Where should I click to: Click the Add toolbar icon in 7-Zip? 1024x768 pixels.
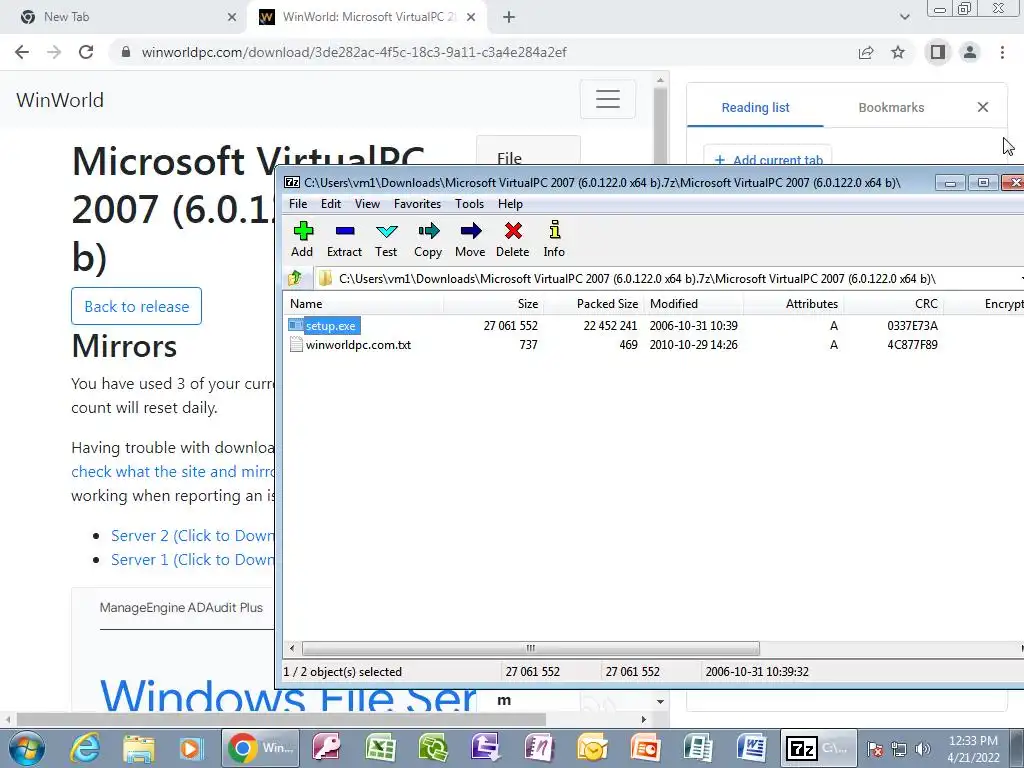(302, 240)
